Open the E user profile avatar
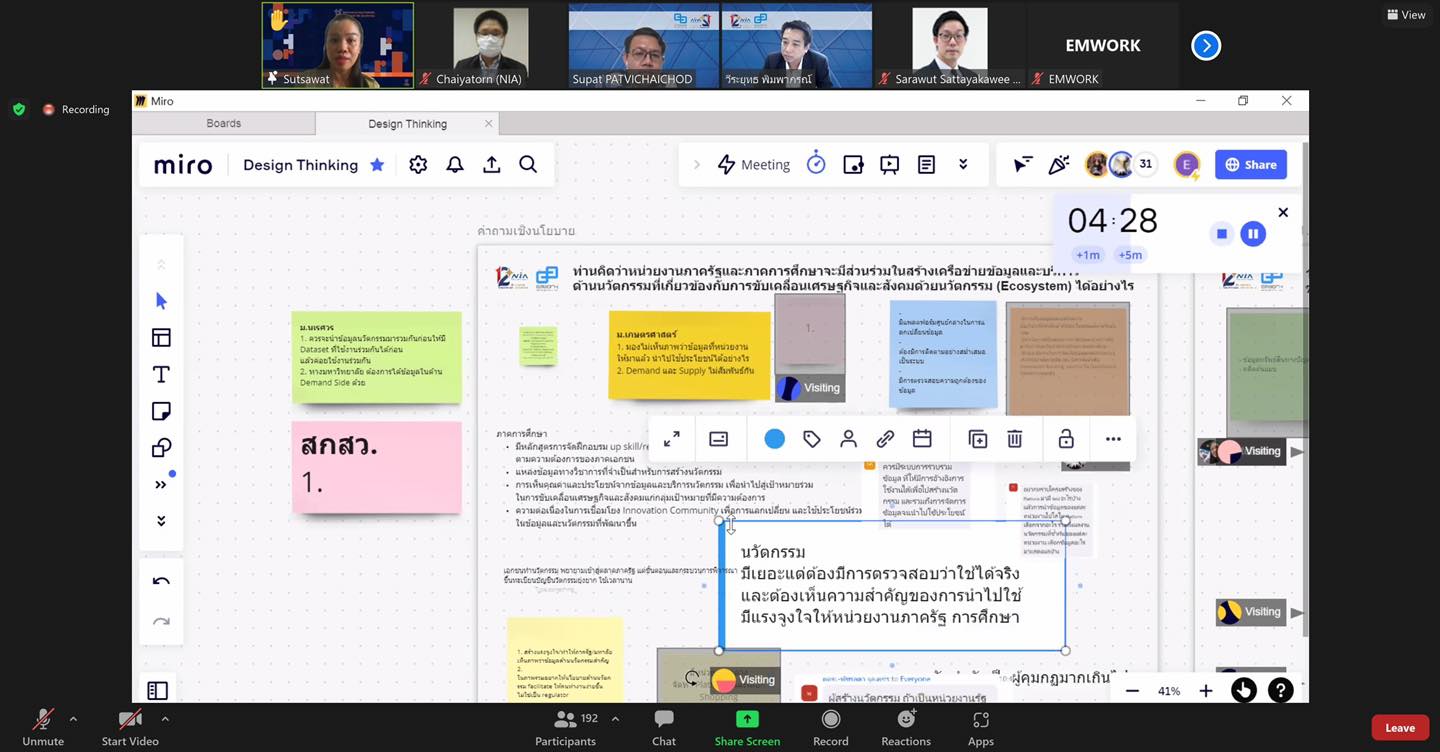 tap(1187, 165)
